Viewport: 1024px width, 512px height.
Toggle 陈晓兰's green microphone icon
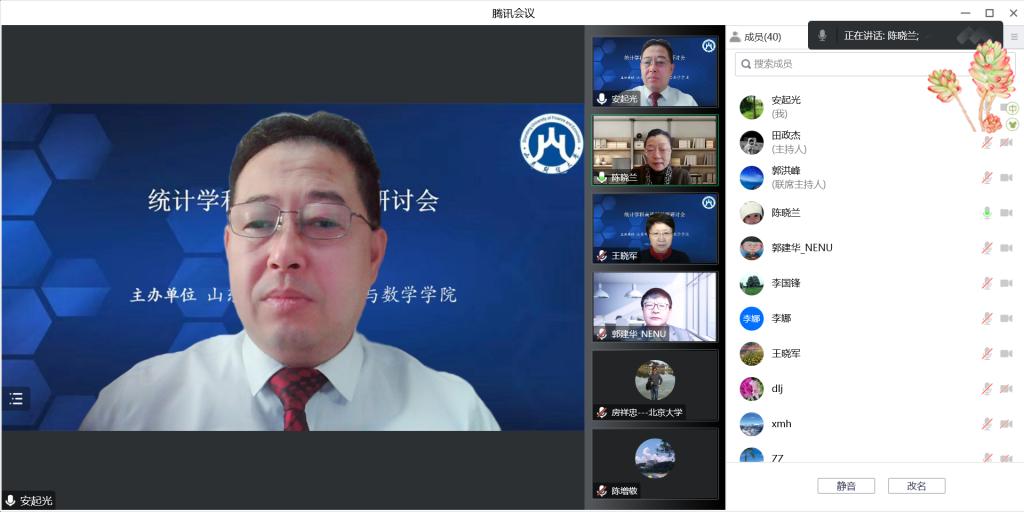click(x=986, y=213)
